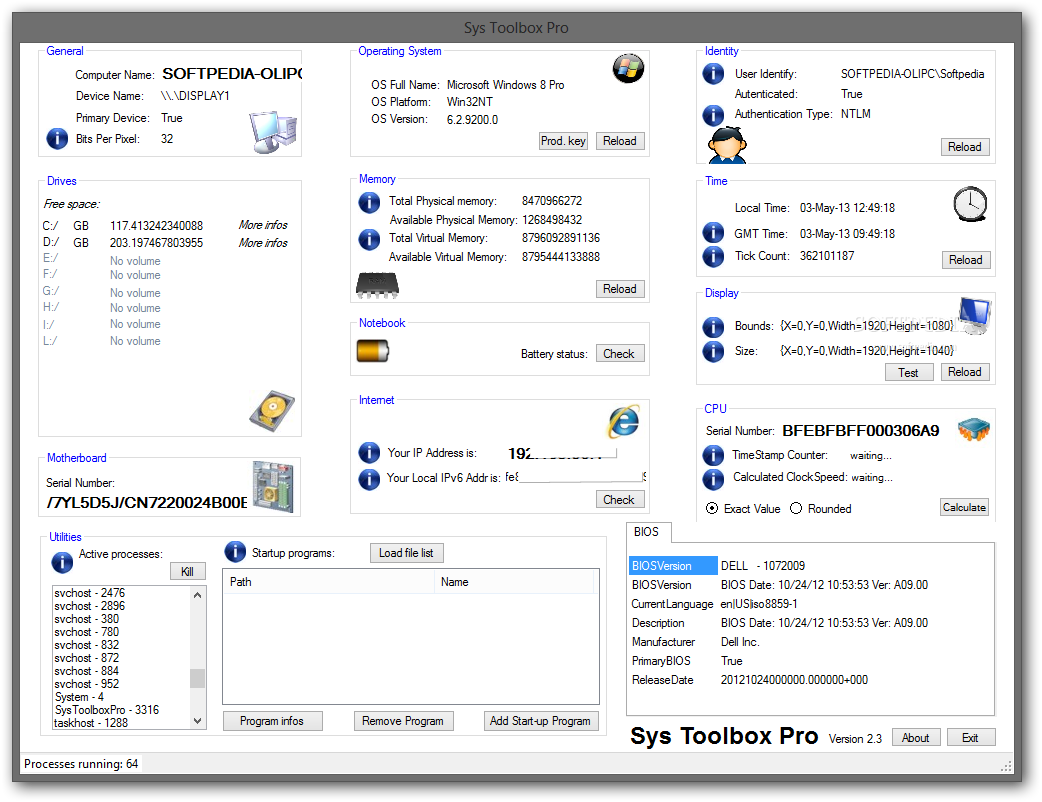The height and width of the screenshot is (802, 1042).
Task: Click the Display Test button
Action: point(909,373)
